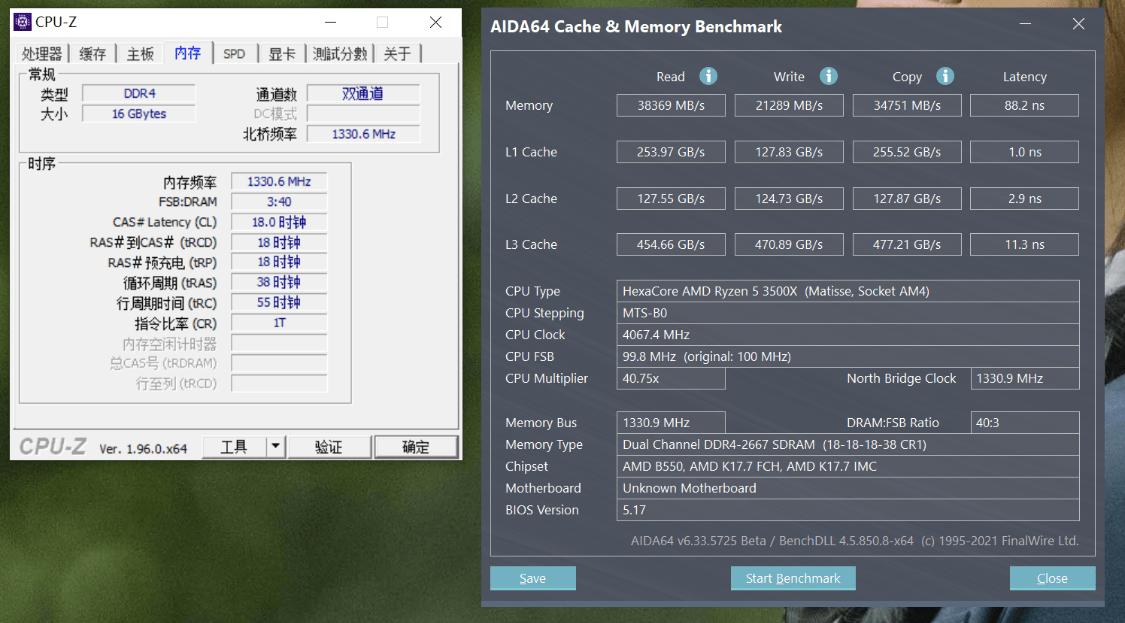The width and height of the screenshot is (1125, 623).
Task: Click the Save button in AIDA64
Action: 532,578
